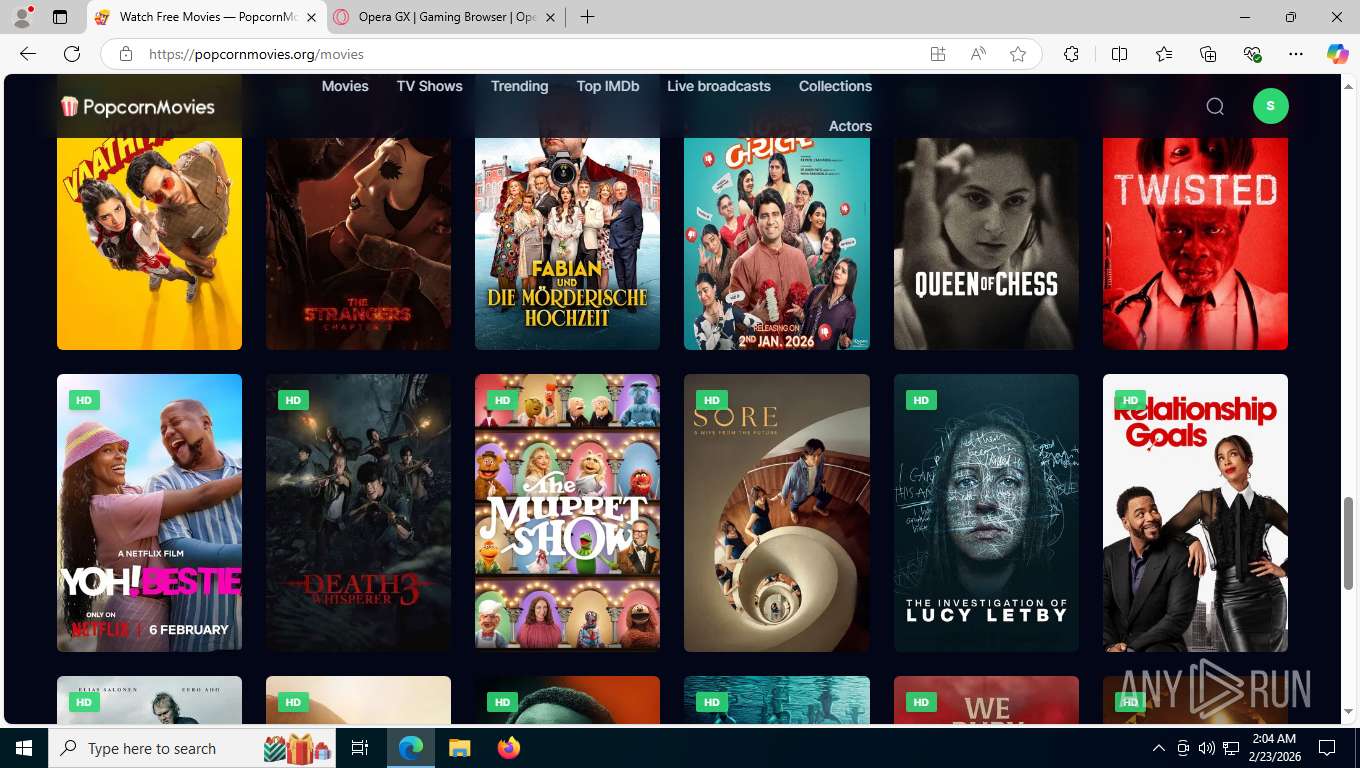Open the Collections icon in toolbar
Viewport: 1360px width, 768px height.
point(1208,54)
